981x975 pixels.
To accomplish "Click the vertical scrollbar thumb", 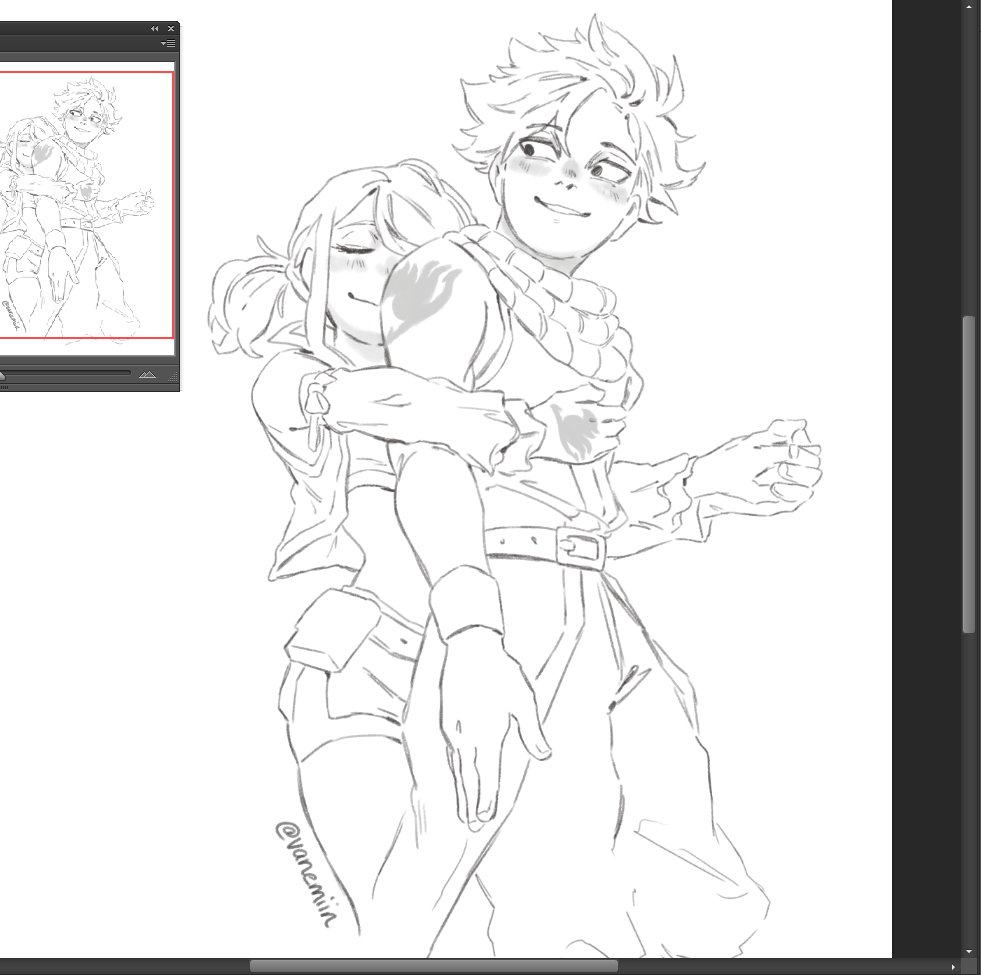I will [968, 474].
